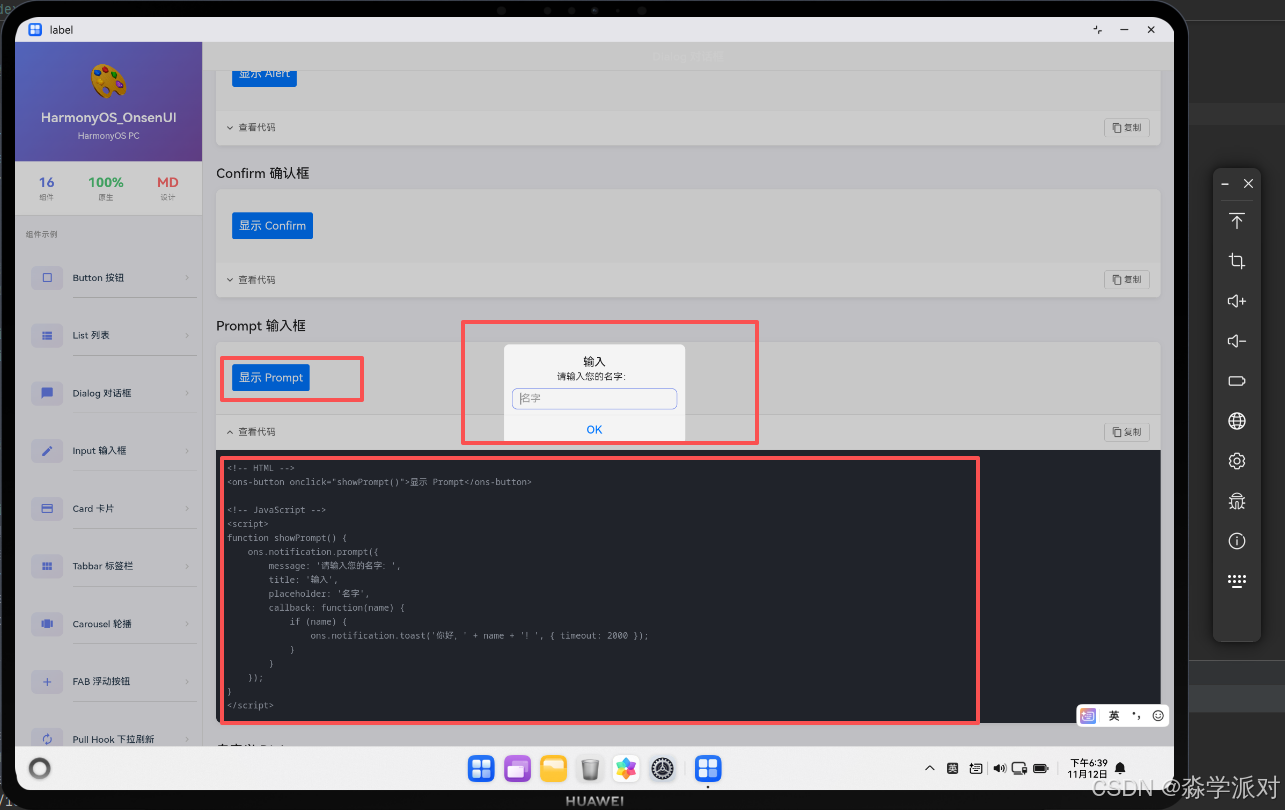Click the emoji smiley in input method bar
This screenshot has width=1285, height=810.
click(x=1158, y=716)
